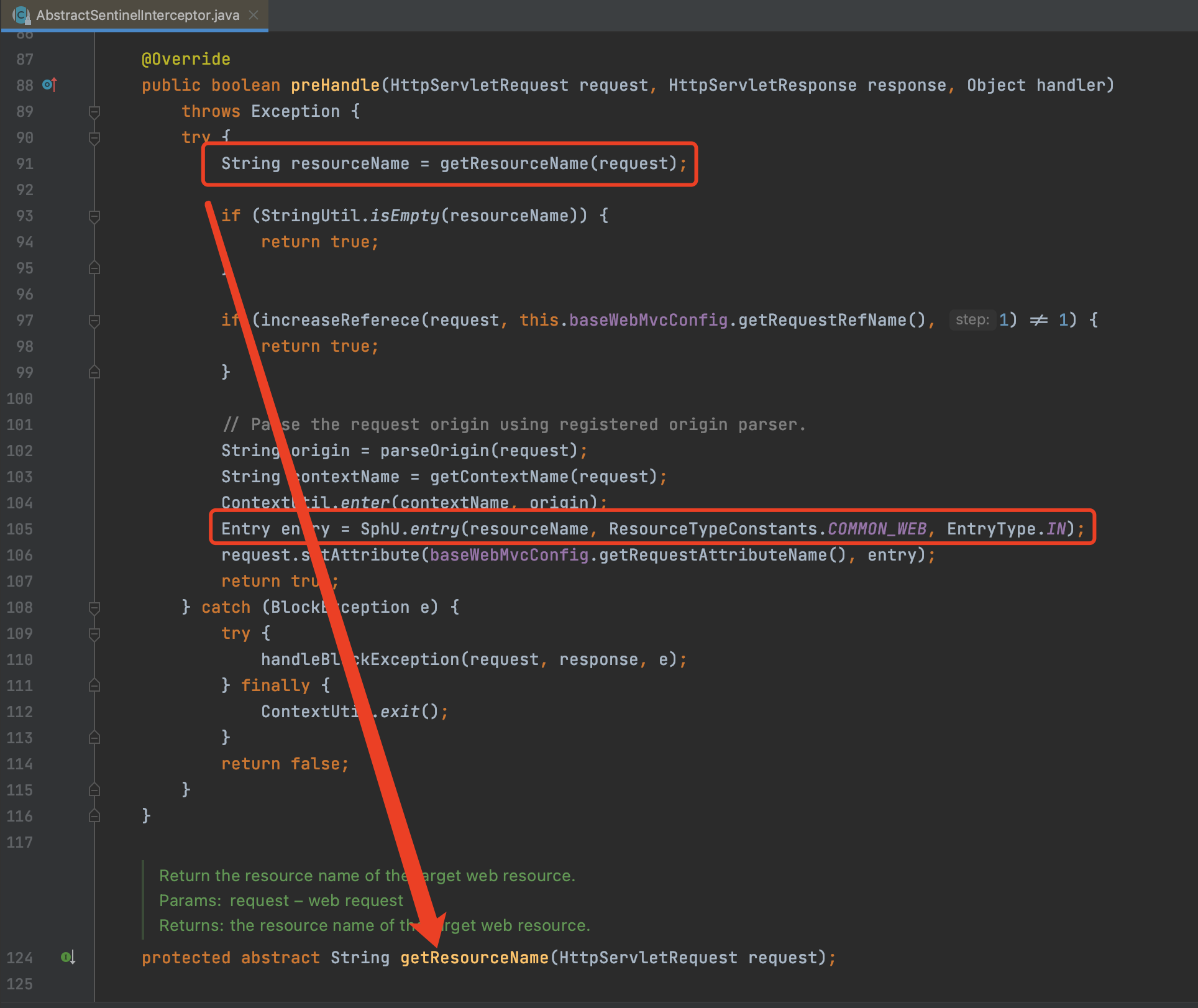Close the AbstractSentinelInterceptor.java tab

click(254, 15)
